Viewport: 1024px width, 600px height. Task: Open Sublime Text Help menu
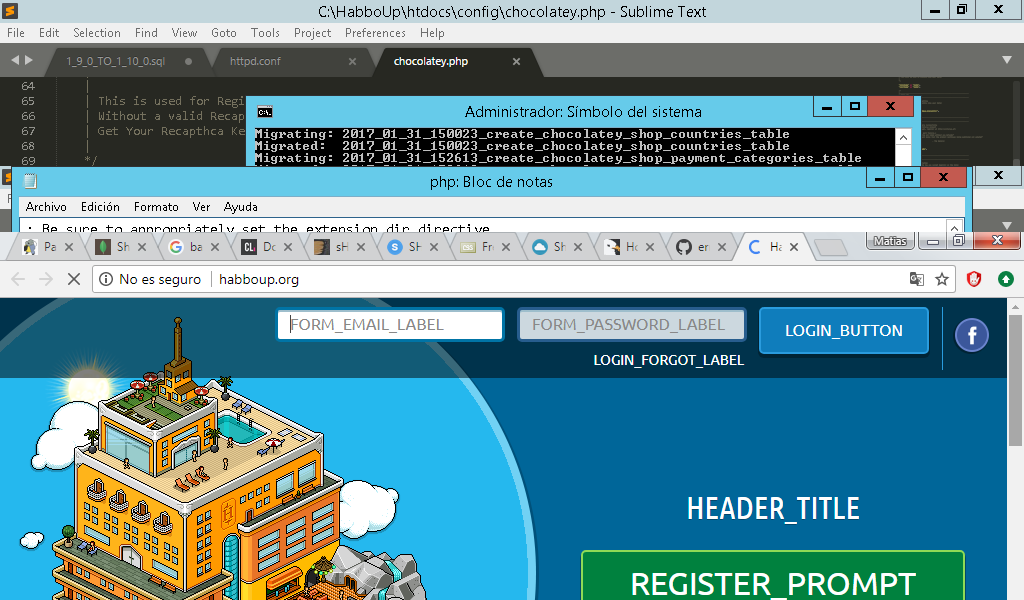point(432,33)
